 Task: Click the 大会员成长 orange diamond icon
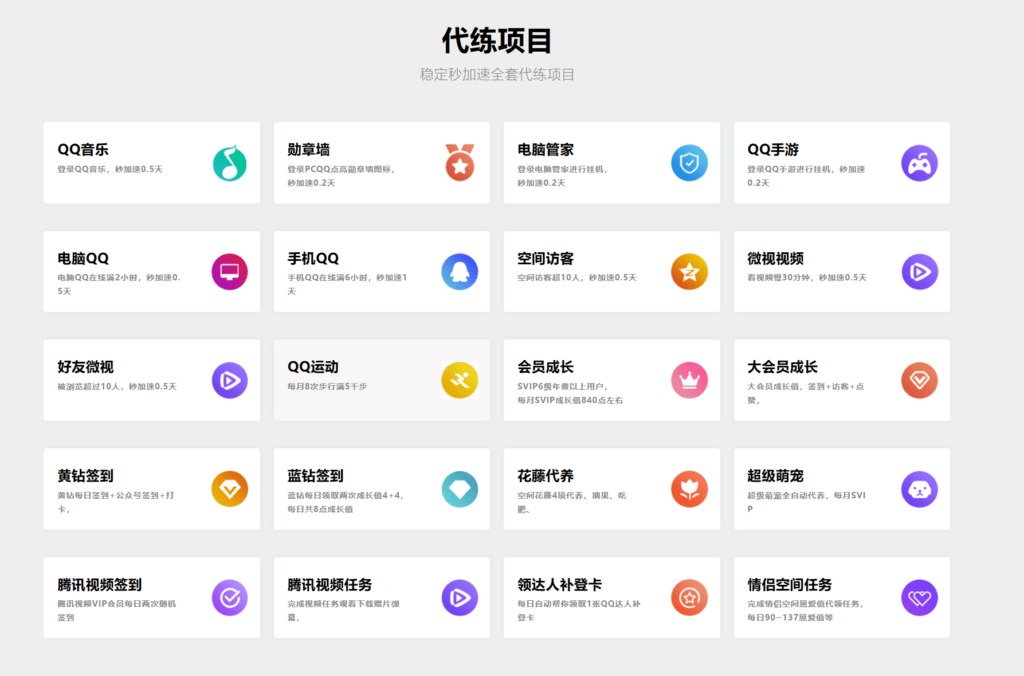(920, 380)
